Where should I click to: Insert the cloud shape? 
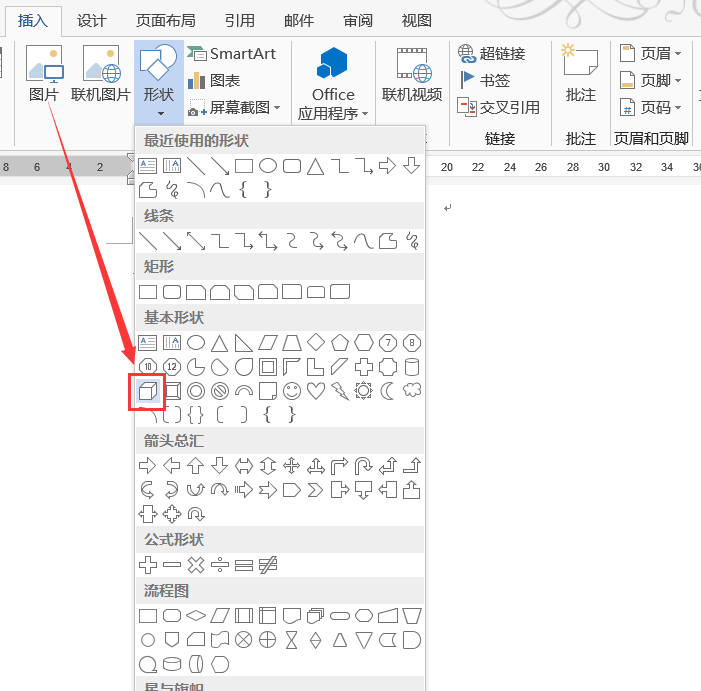point(411,391)
